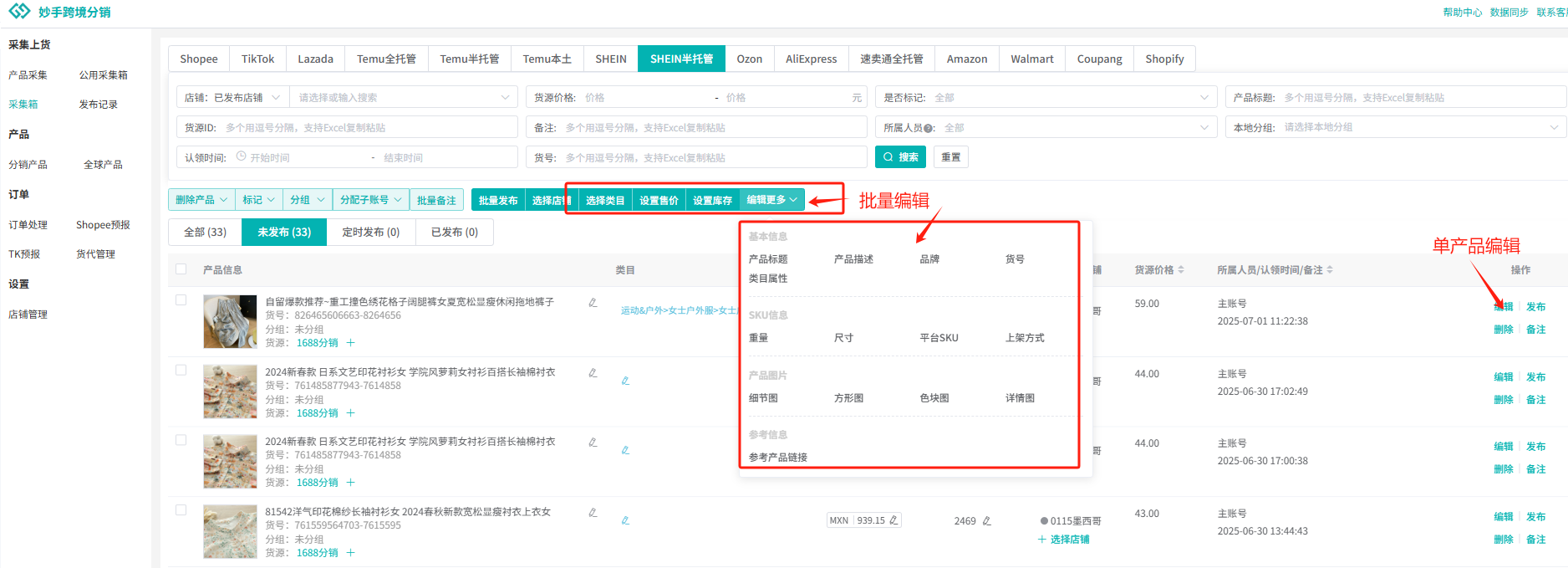Click 删除 link in the 81542洋气印花棉纱 row
1568x568 pixels.
point(1504,540)
